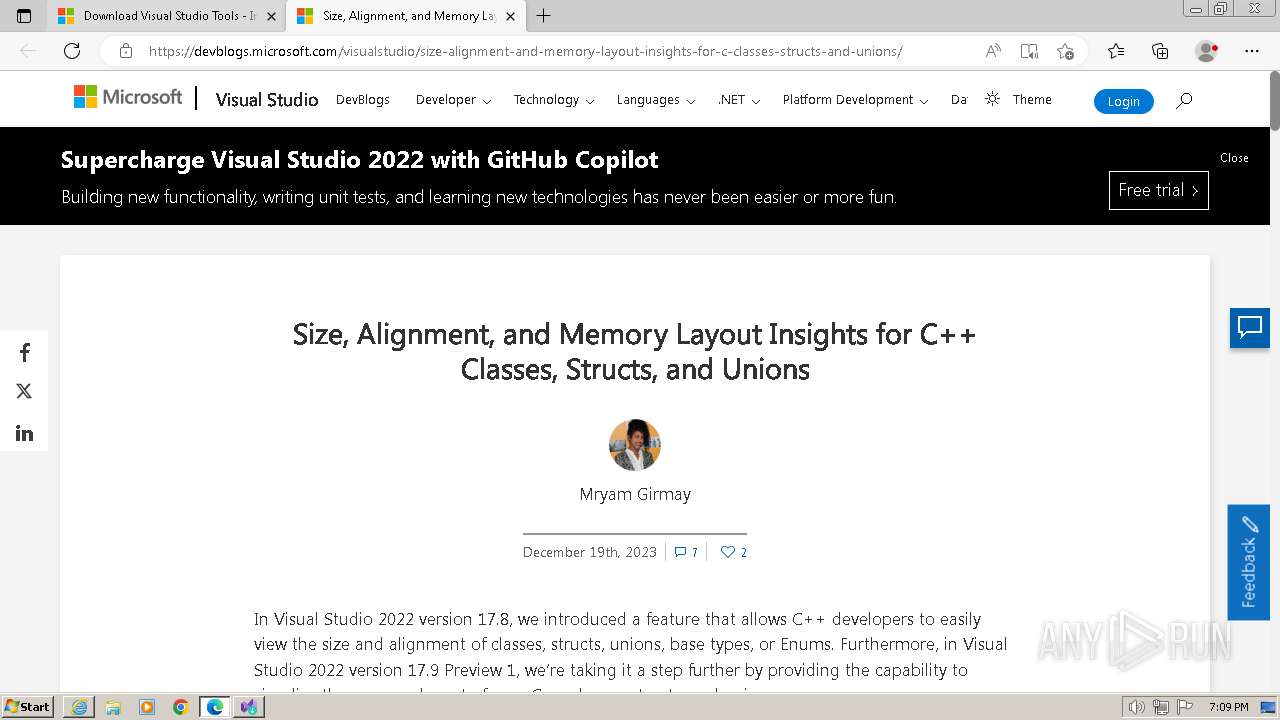
Task: Open the DevBlogs nav item
Action: [x=363, y=100]
